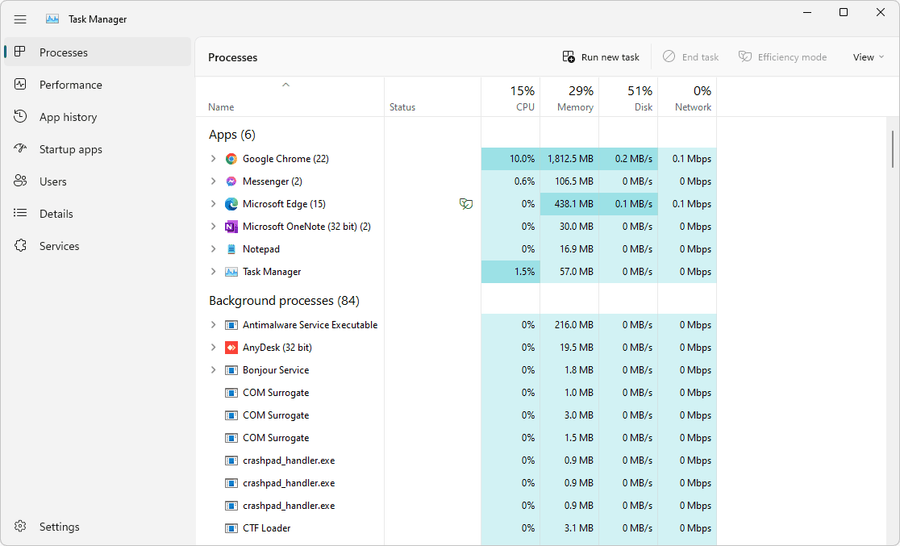Sort by the Disk column header
This screenshot has height=546, width=900.
[628, 97]
